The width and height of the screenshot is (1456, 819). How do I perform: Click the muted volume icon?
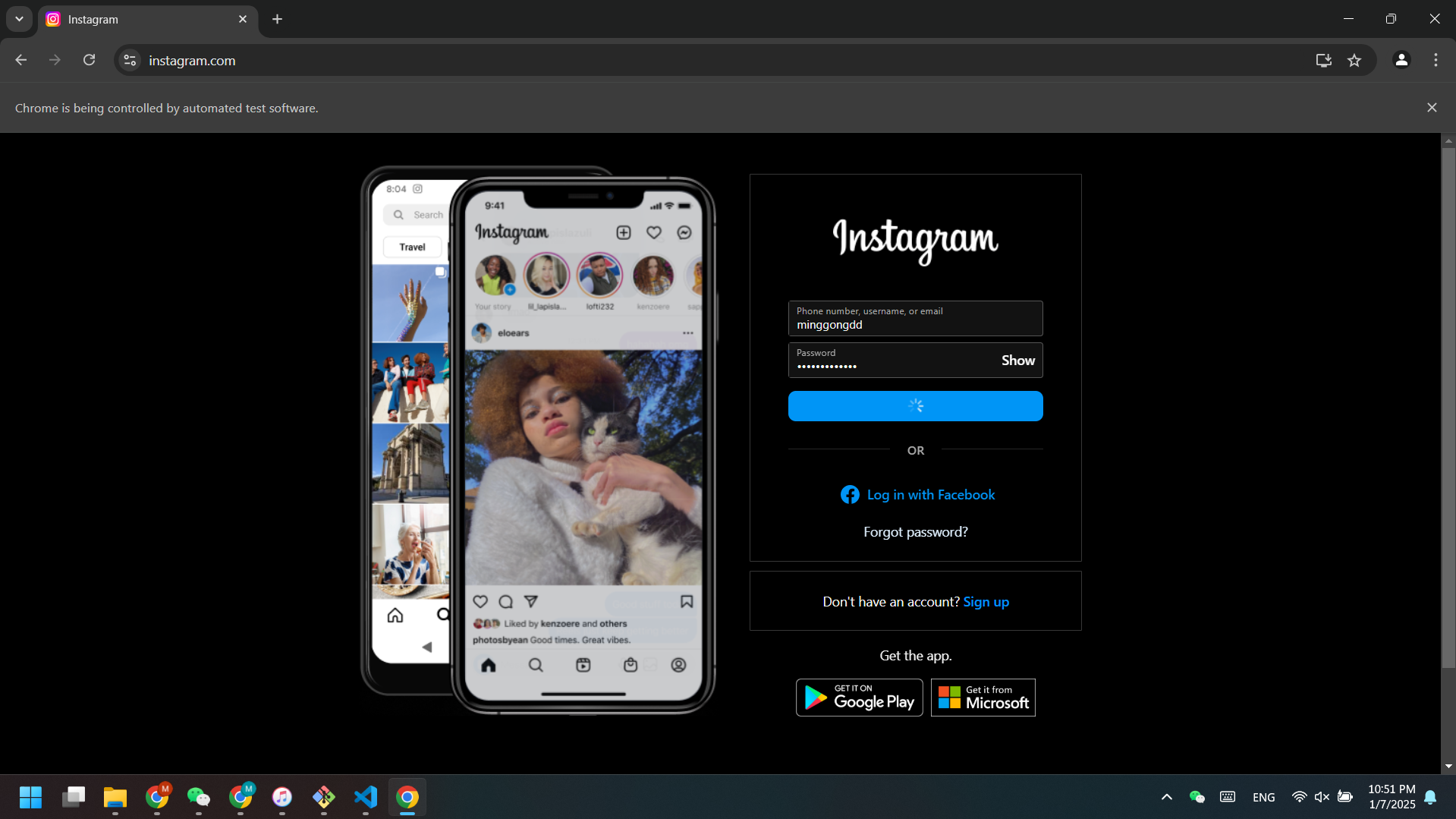pyautogui.click(x=1322, y=797)
